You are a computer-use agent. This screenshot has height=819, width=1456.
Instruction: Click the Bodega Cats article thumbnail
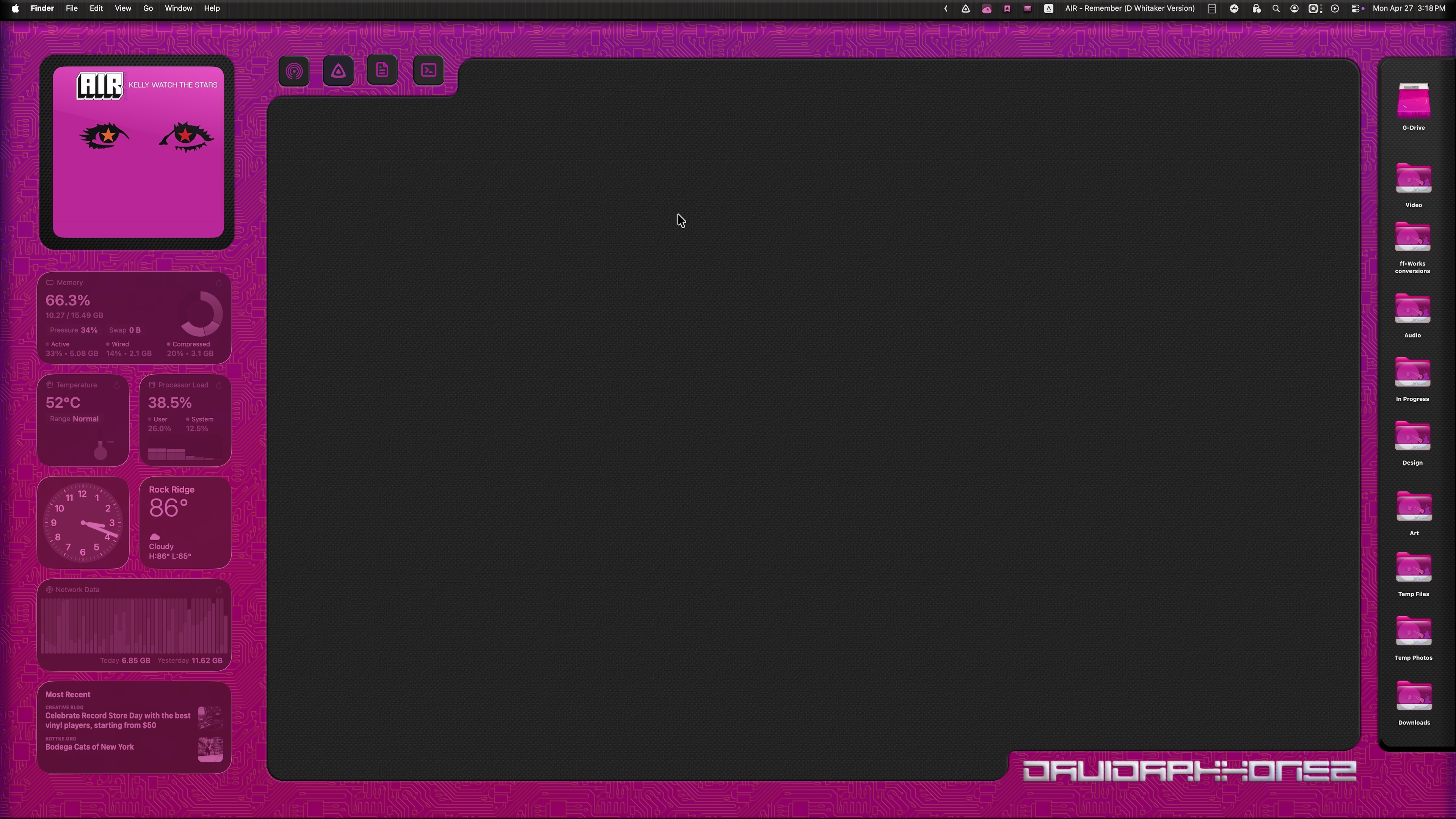click(x=210, y=750)
